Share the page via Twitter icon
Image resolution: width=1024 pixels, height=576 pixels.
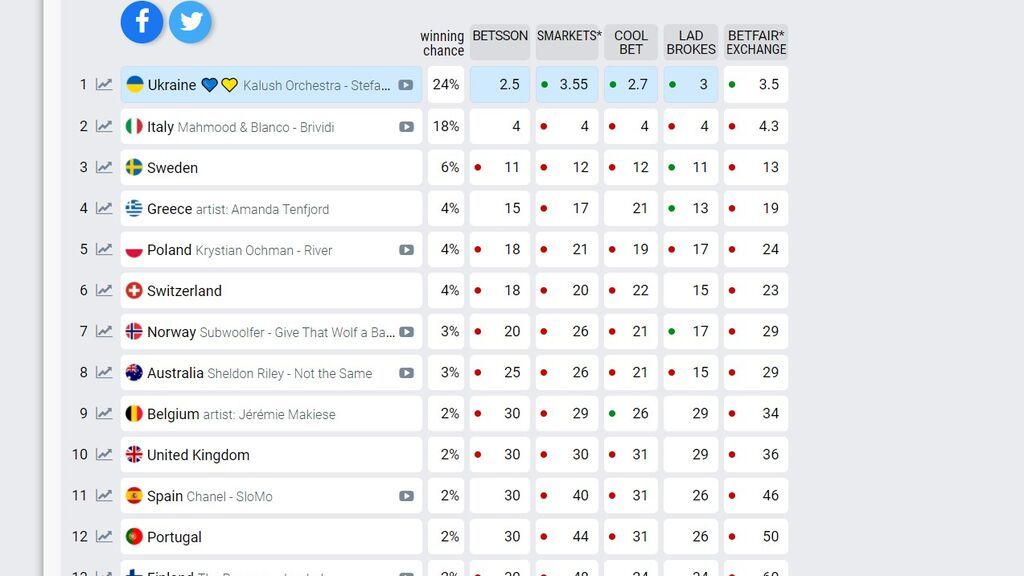pos(191,22)
